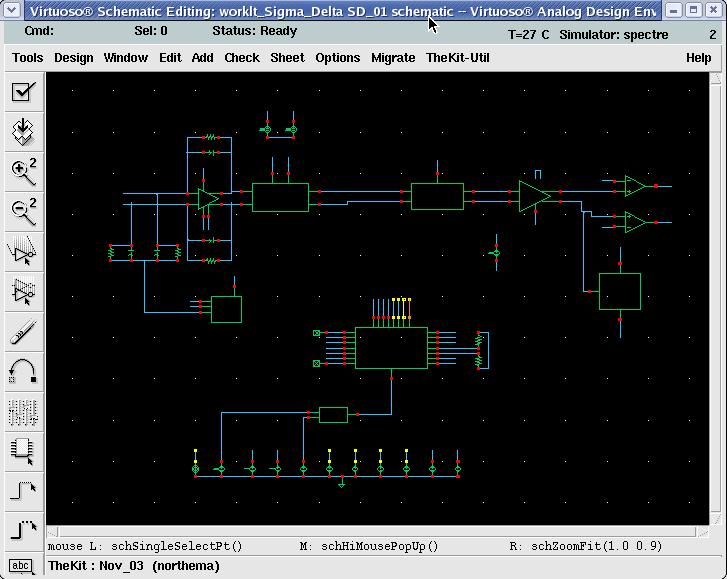The image size is (727, 579).
Task: Open the Design menu
Action: [x=73, y=57]
